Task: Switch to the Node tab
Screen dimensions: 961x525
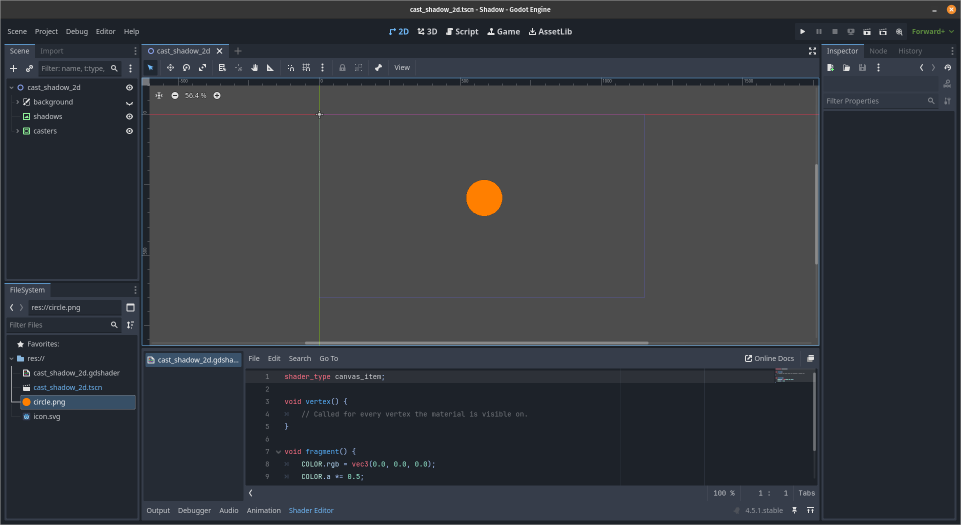Action: tap(877, 51)
